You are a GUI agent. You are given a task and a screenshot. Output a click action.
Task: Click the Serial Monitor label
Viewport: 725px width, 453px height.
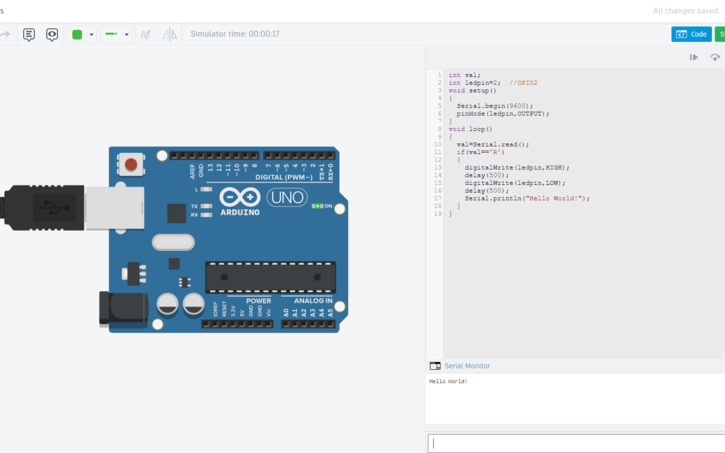point(467,366)
